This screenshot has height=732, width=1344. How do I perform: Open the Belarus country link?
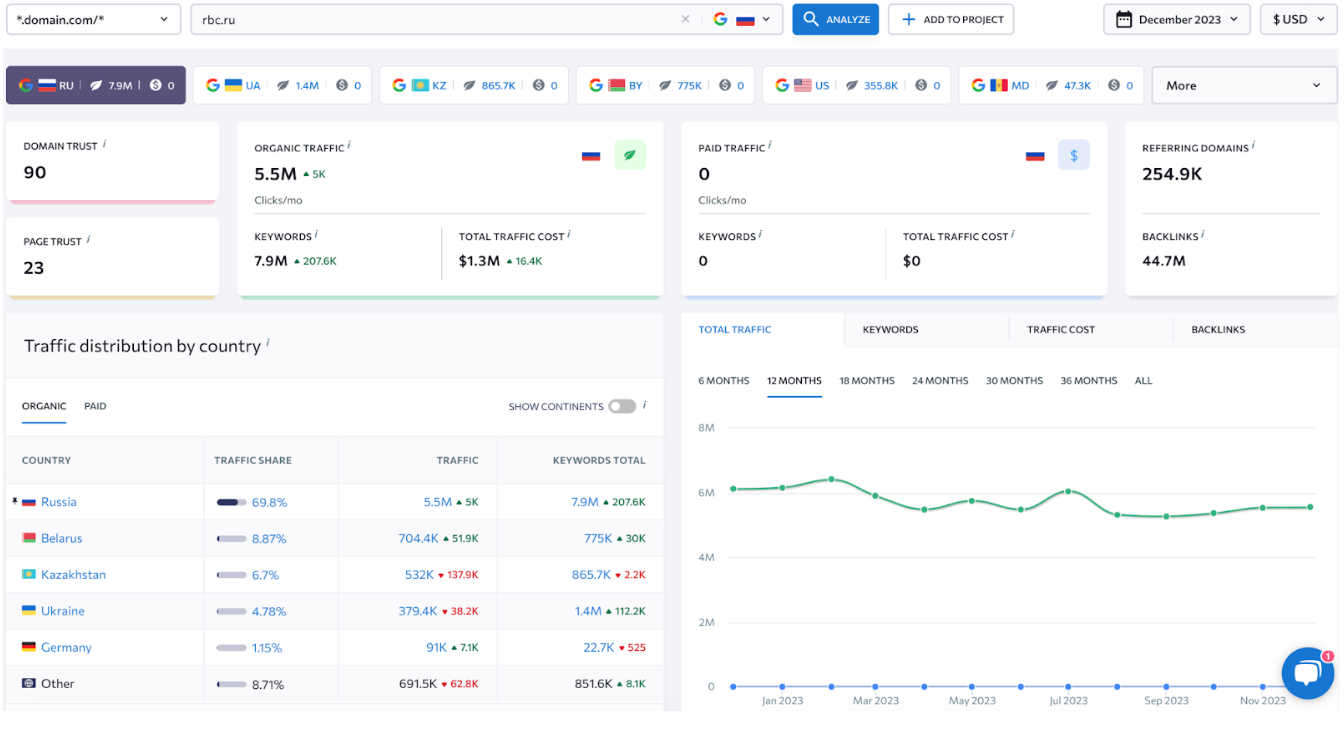click(x=61, y=538)
